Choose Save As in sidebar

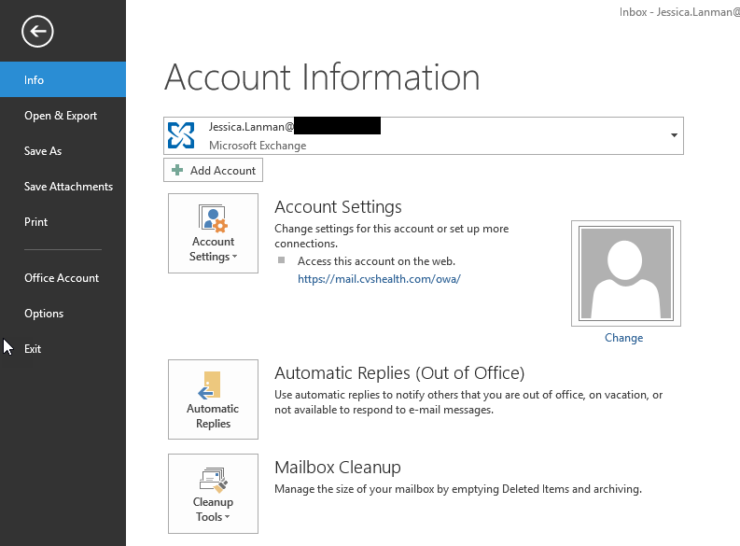point(63,151)
